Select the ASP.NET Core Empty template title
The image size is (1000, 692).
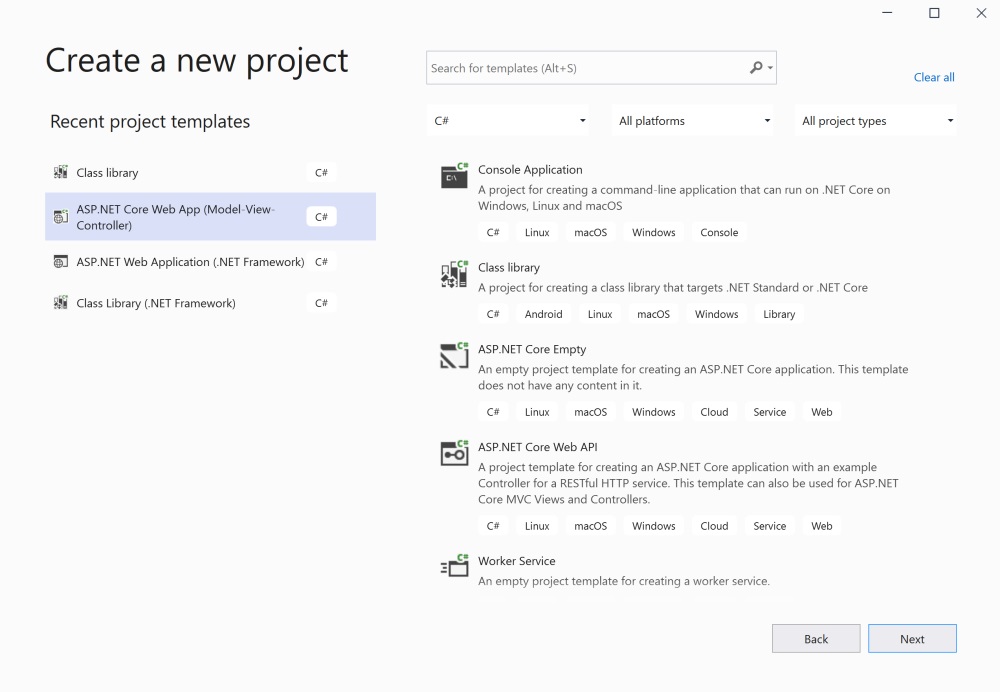pos(532,349)
